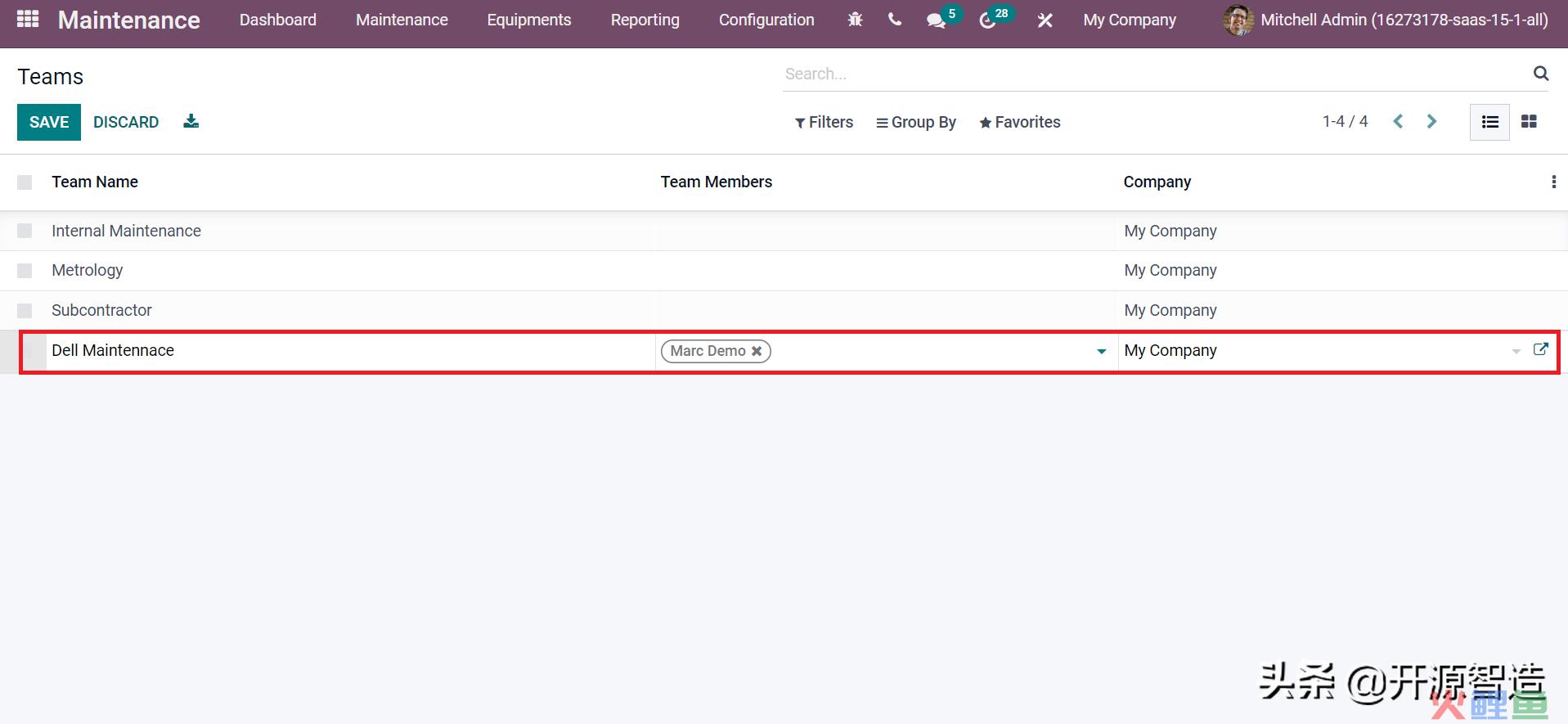The width and height of the screenshot is (1568, 724).
Task: Click the debug bug icon
Action: pyautogui.click(x=855, y=20)
